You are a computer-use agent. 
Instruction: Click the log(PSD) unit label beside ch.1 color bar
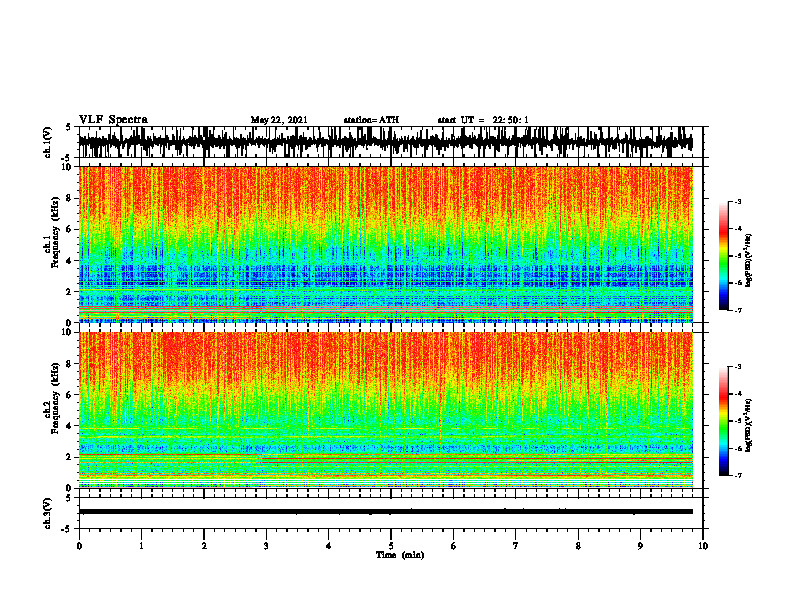pyautogui.click(x=748, y=261)
